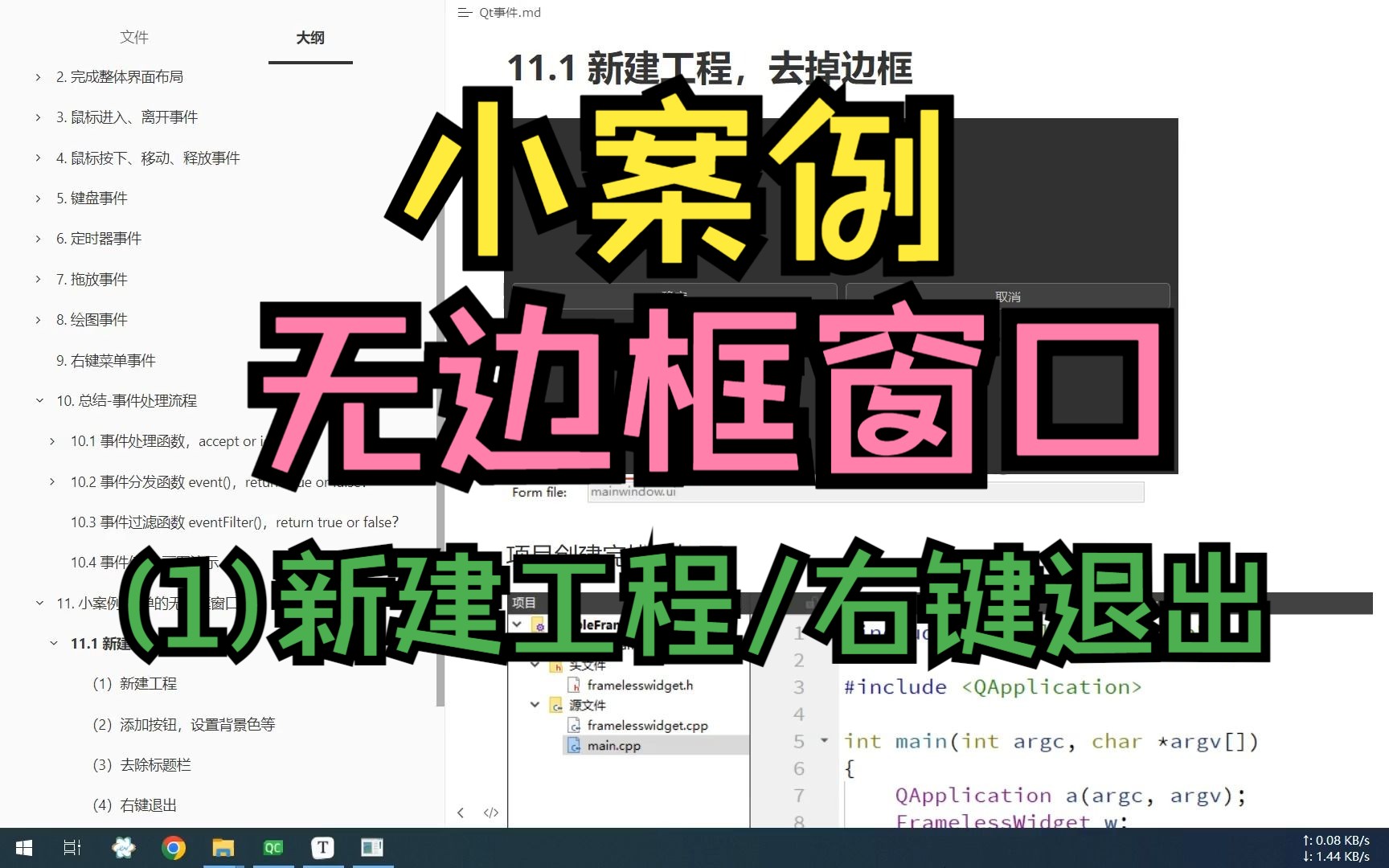Open File Explorer from the taskbar
1389x868 pixels.
pos(223,848)
